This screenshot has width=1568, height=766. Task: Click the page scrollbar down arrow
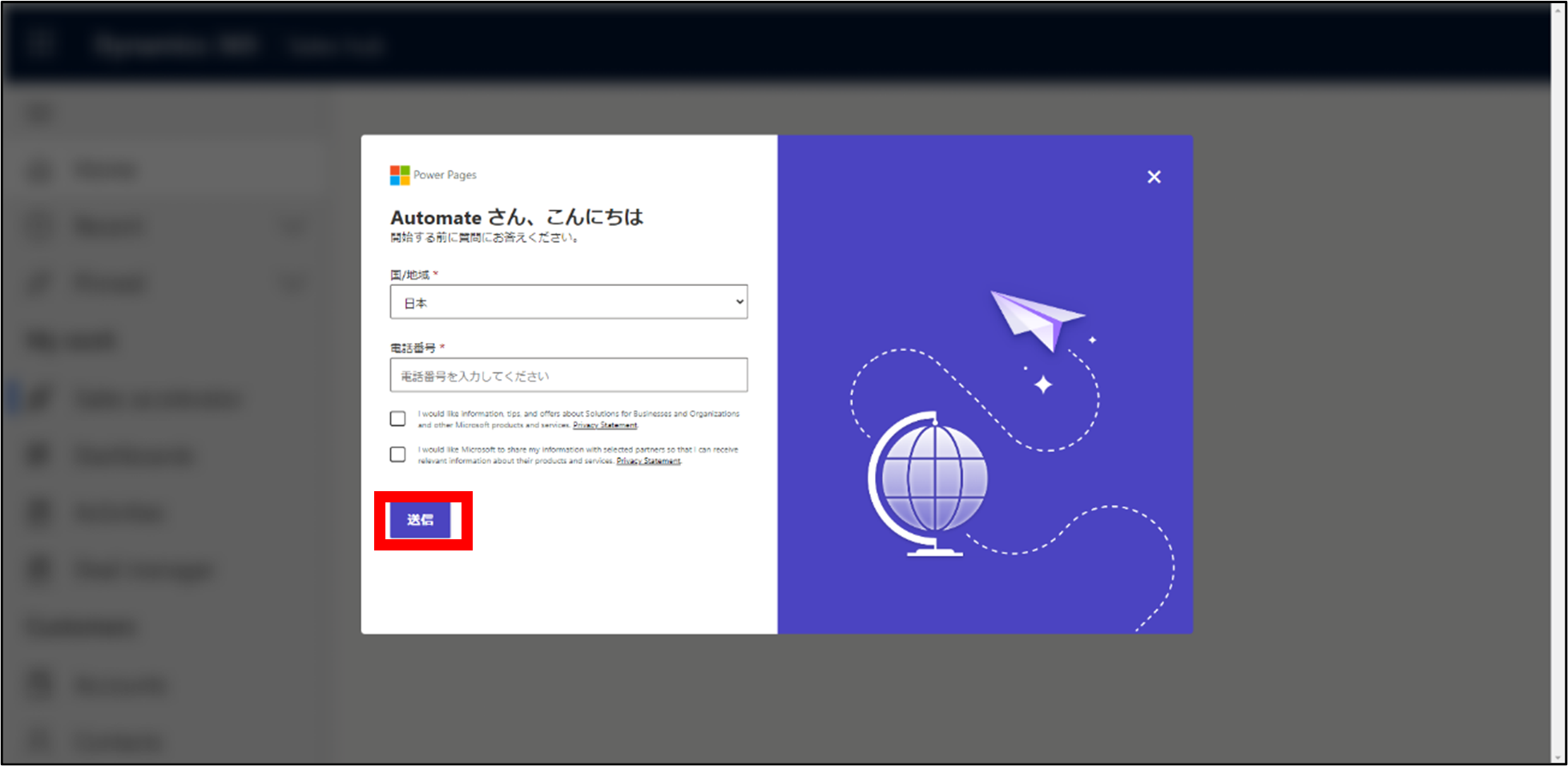point(1559,757)
